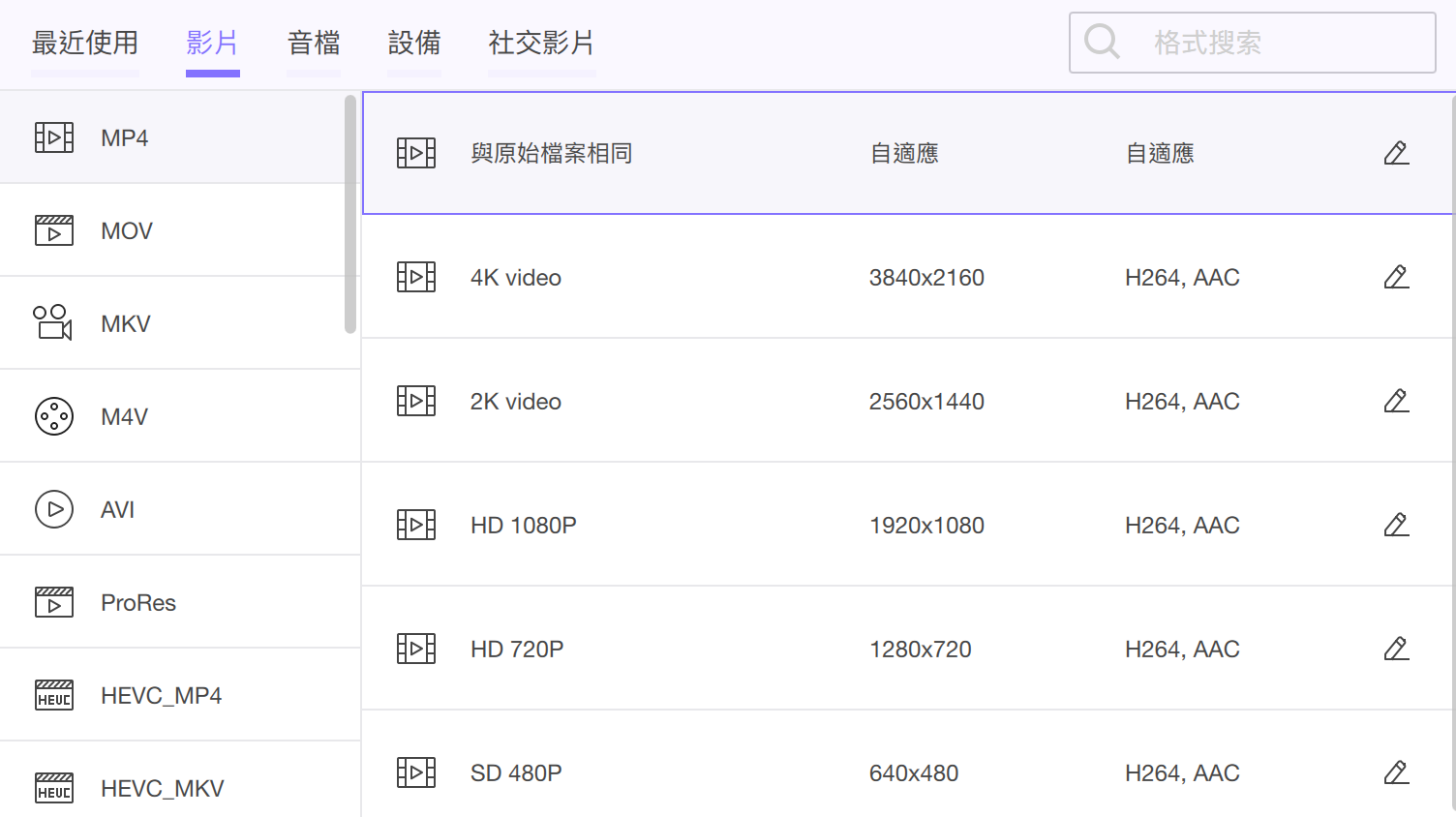
Task: Edit the HD 720P preset with the pencil icon
Action: [1396, 649]
